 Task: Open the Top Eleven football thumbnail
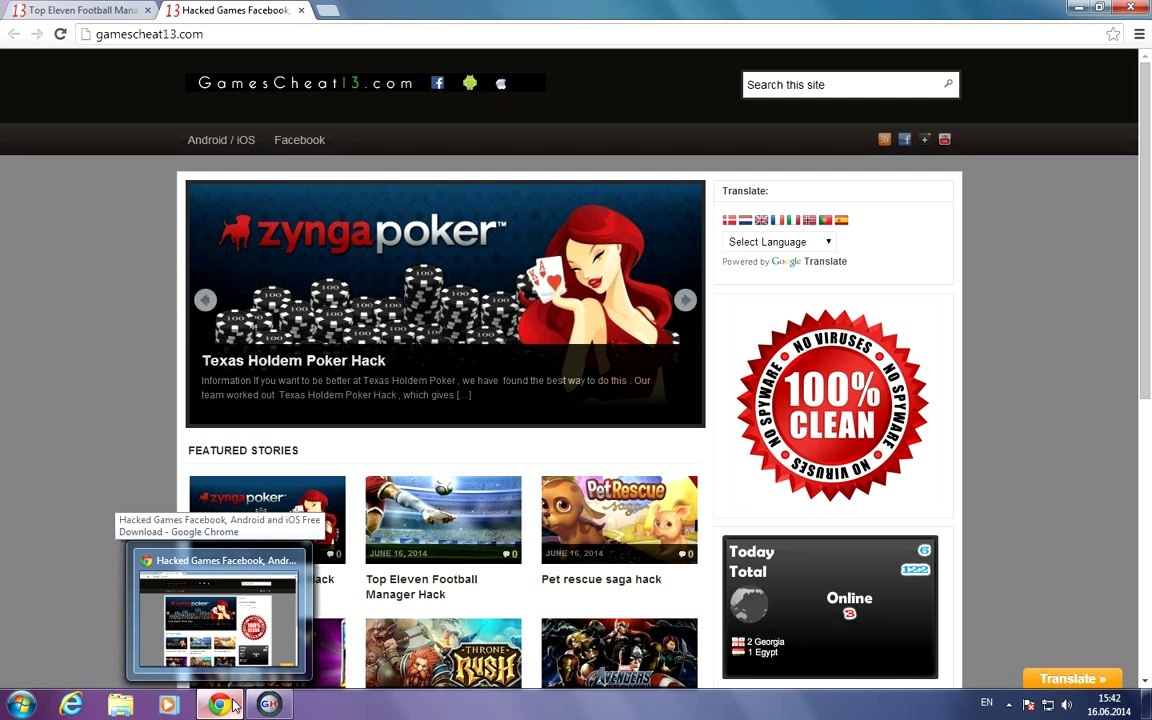pos(444,519)
